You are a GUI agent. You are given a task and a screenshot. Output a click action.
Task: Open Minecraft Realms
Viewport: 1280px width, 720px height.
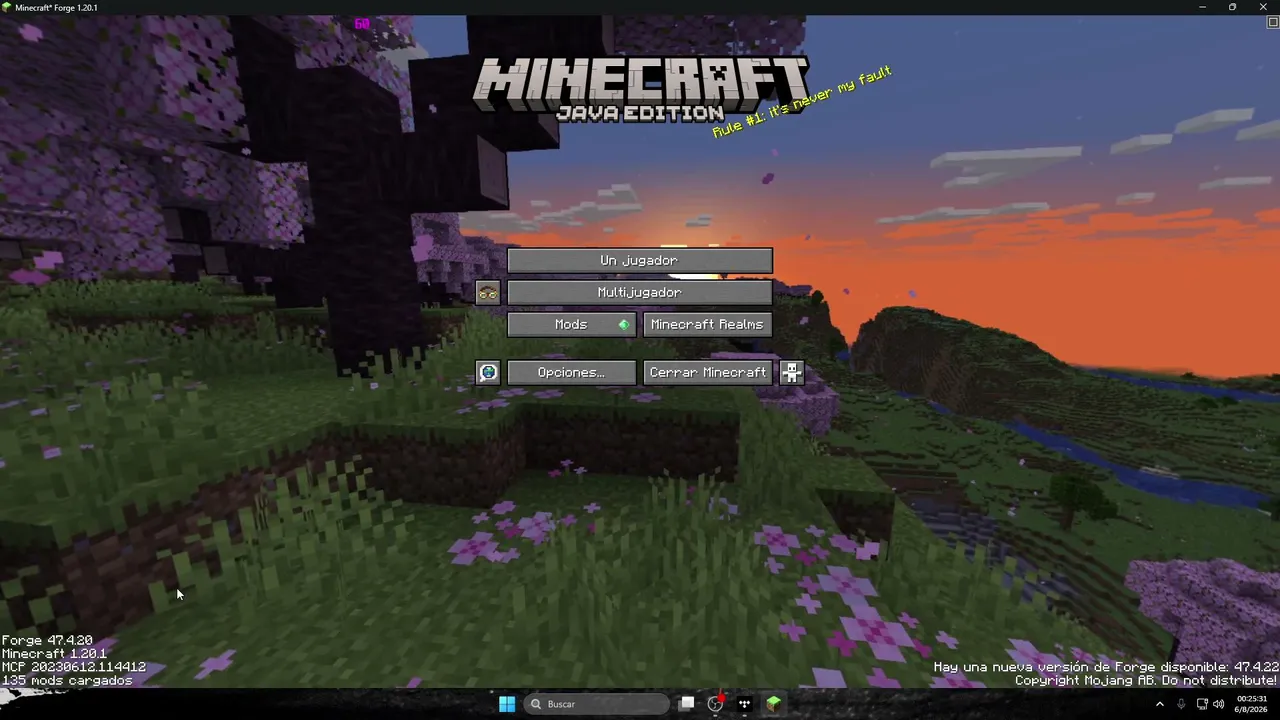coord(708,324)
